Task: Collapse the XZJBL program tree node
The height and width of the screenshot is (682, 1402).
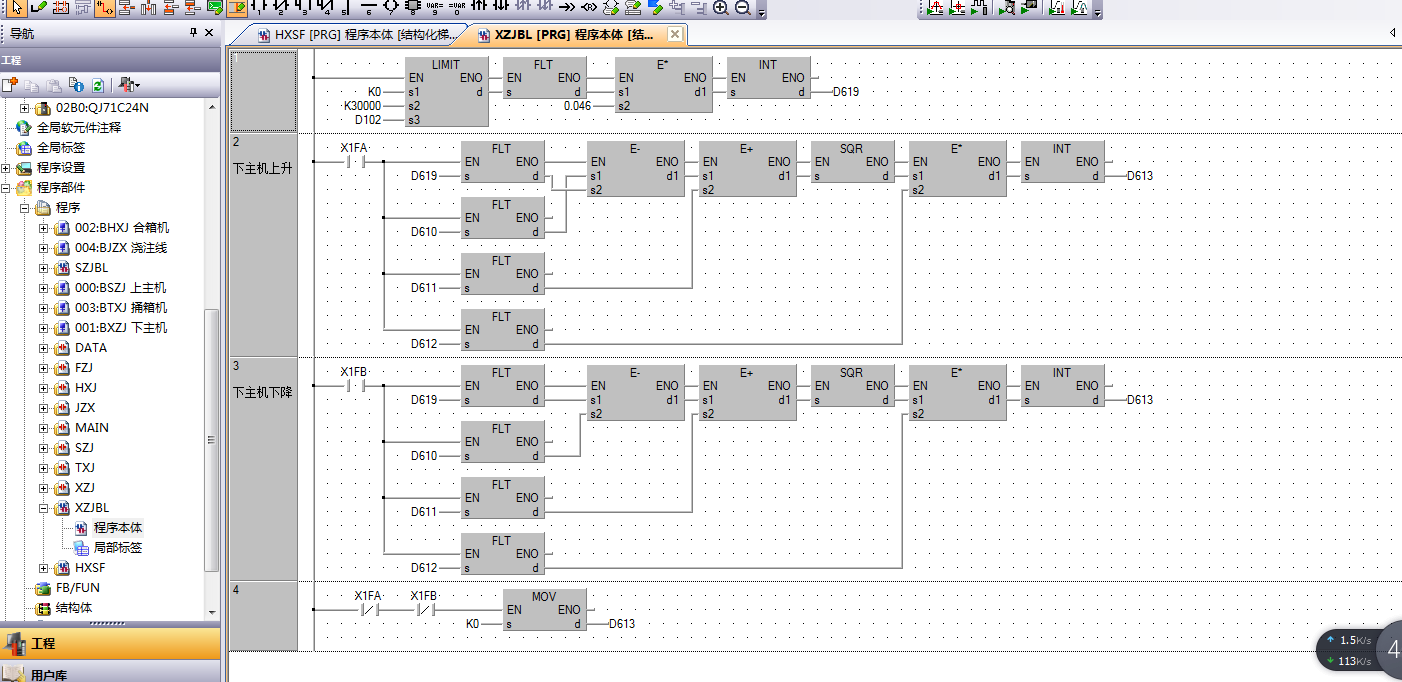Action: tap(44, 508)
